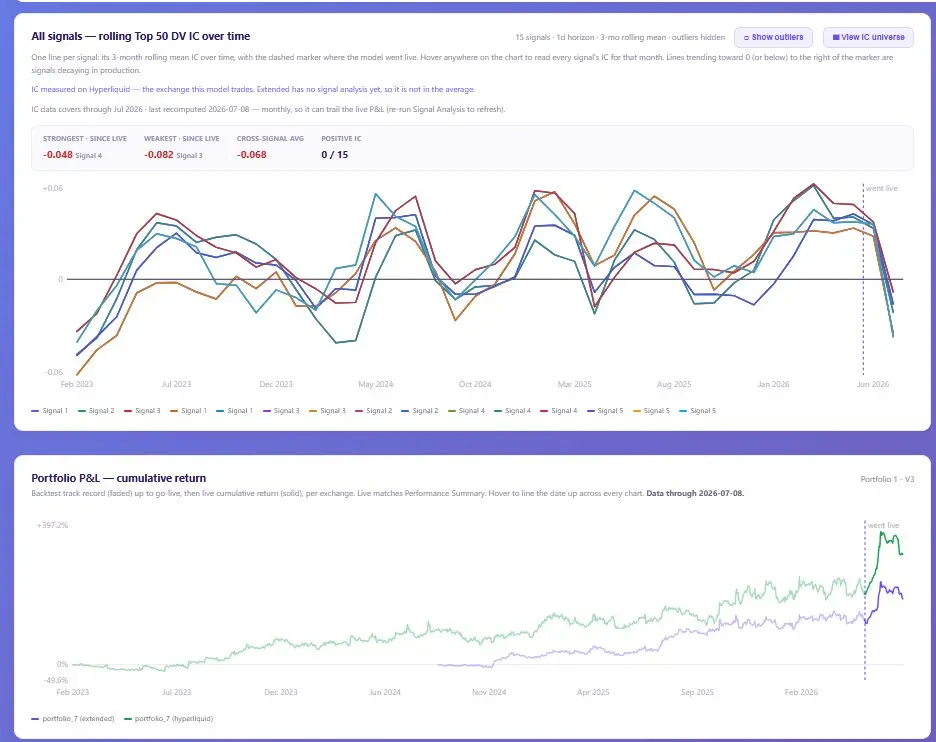Toggle the last cyan Signal 5 legend entry

coord(697,411)
